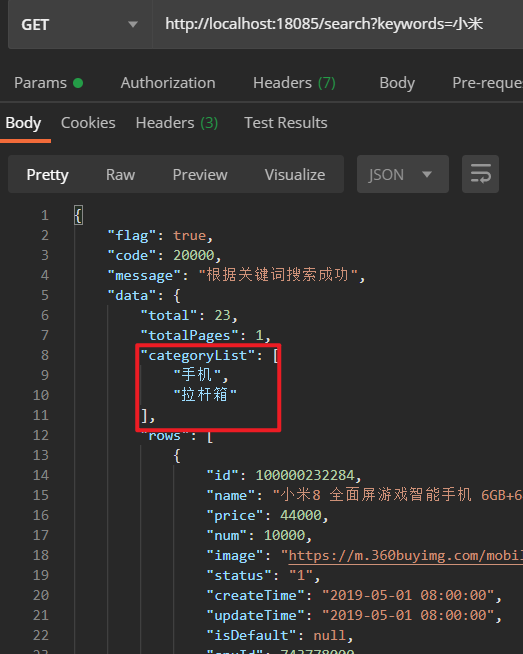Open the 360buyimg image URL link
The image size is (523, 654).
click(x=405, y=556)
